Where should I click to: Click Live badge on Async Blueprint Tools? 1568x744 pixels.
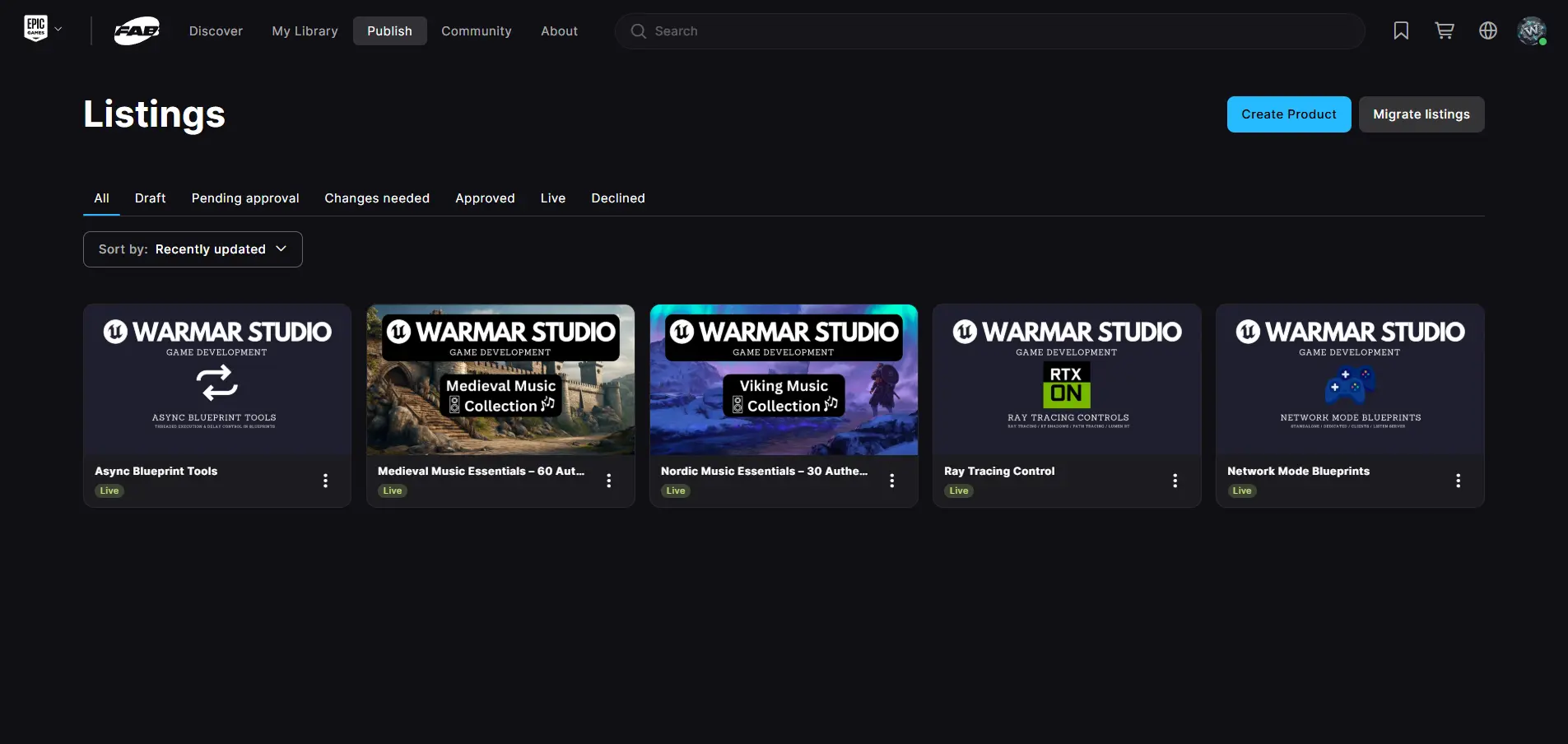[109, 491]
